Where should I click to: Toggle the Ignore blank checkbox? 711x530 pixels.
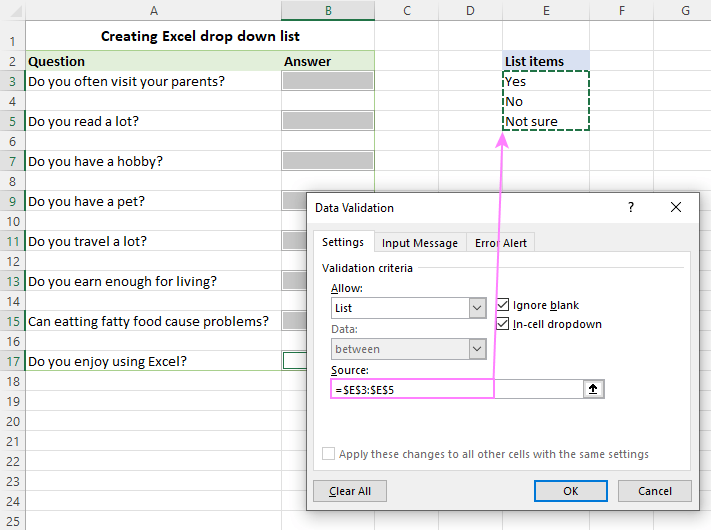[x=503, y=305]
